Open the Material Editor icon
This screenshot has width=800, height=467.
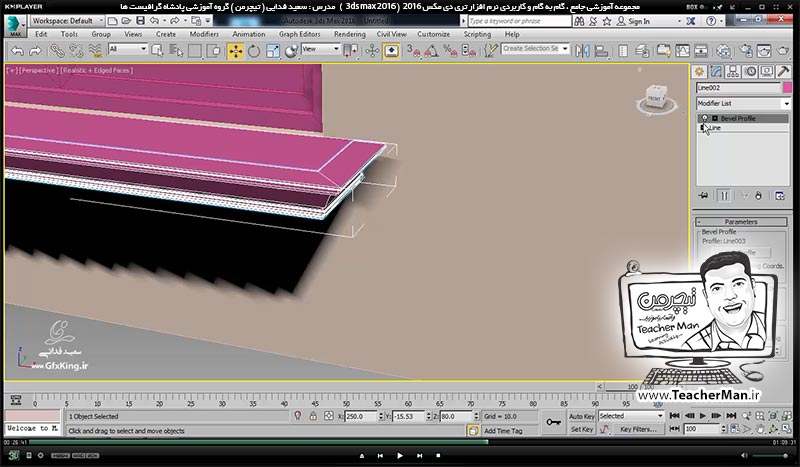coord(723,51)
